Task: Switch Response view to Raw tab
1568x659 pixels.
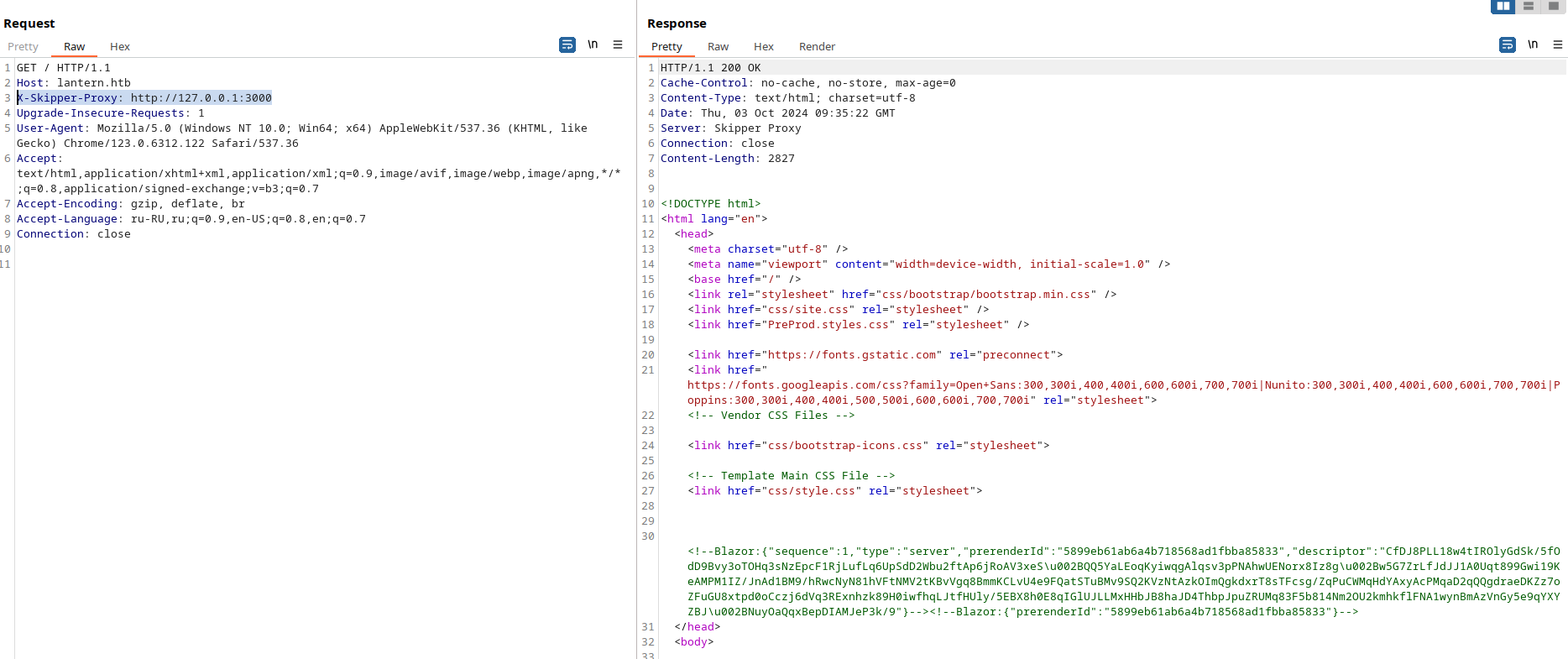Action: [x=718, y=47]
